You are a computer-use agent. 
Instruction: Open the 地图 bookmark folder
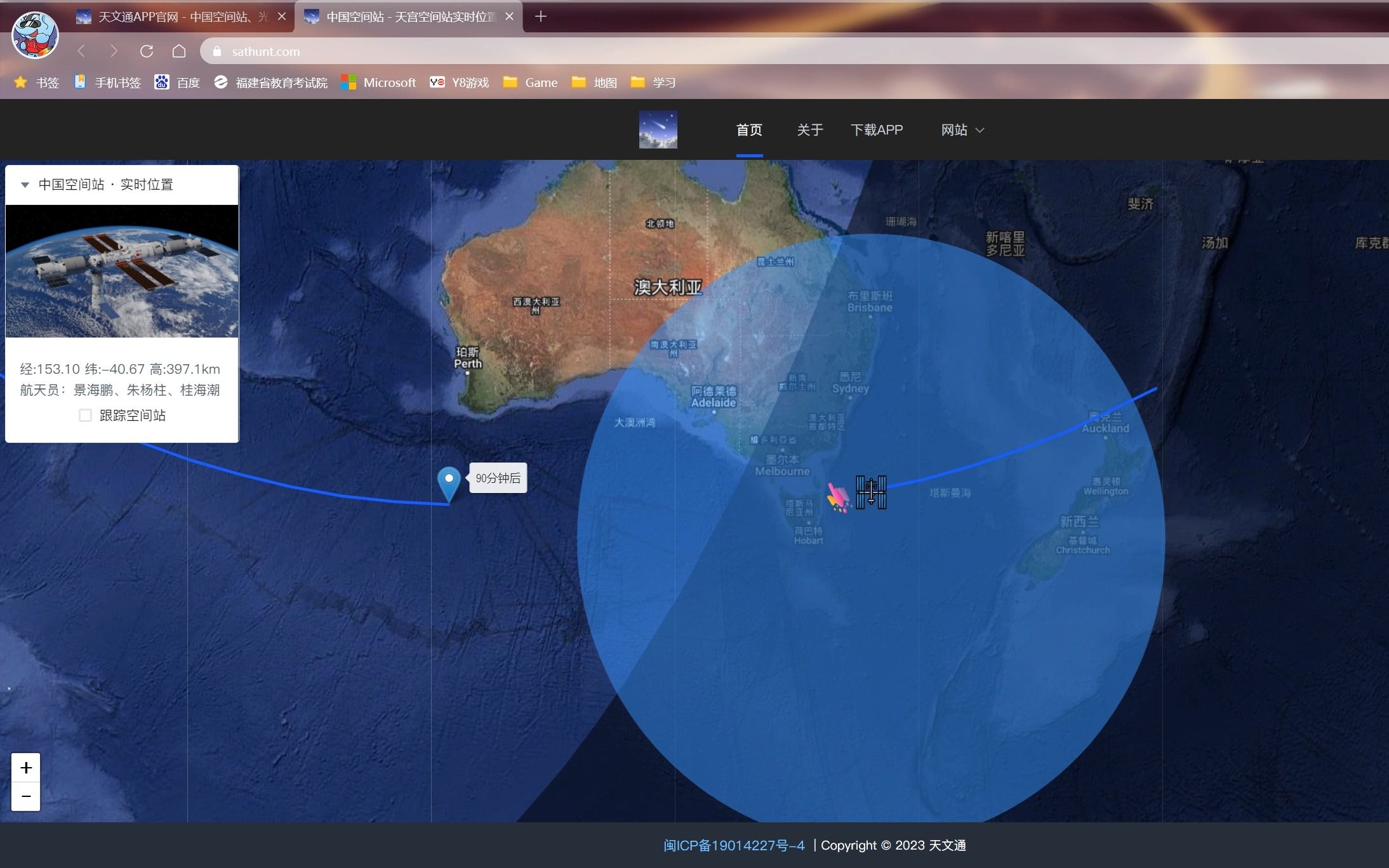coord(594,82)
